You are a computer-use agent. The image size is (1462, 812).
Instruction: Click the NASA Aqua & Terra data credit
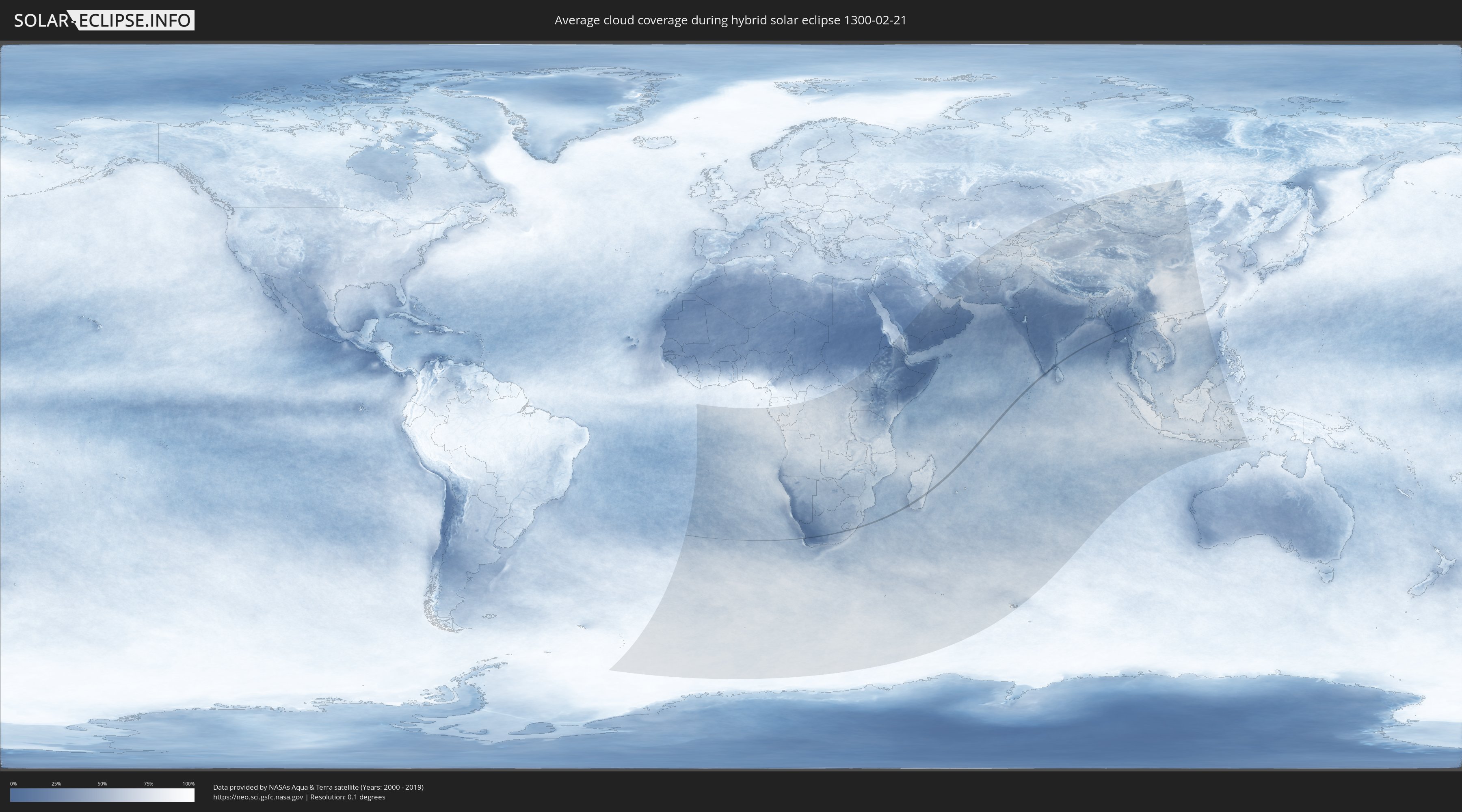(318, 787)
